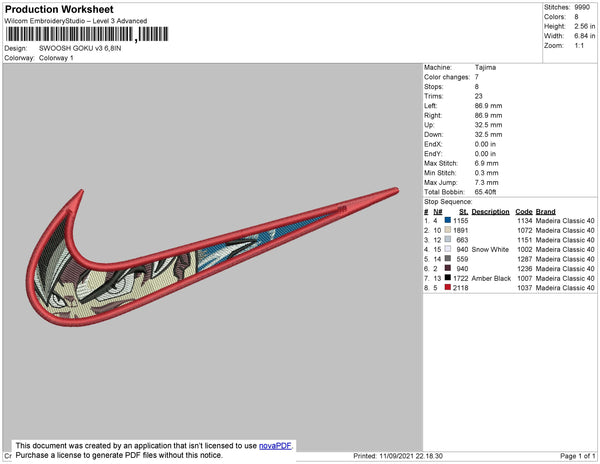
Task: Click the Page 1 of 1 label
Action: 577,456
